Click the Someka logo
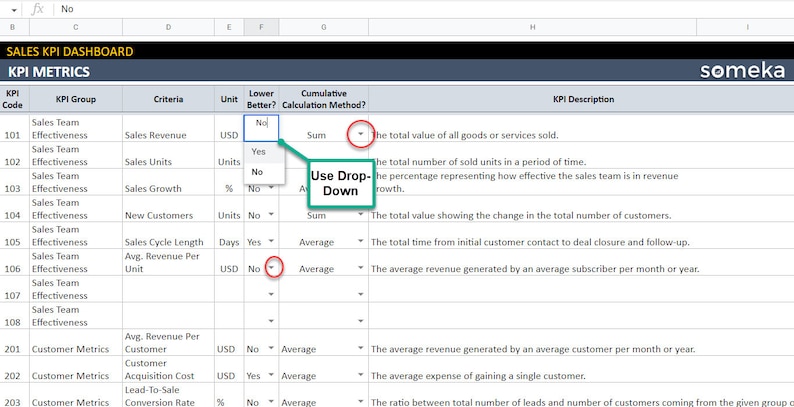This screenshot has width=794, height=407. (x=742, y=71)
